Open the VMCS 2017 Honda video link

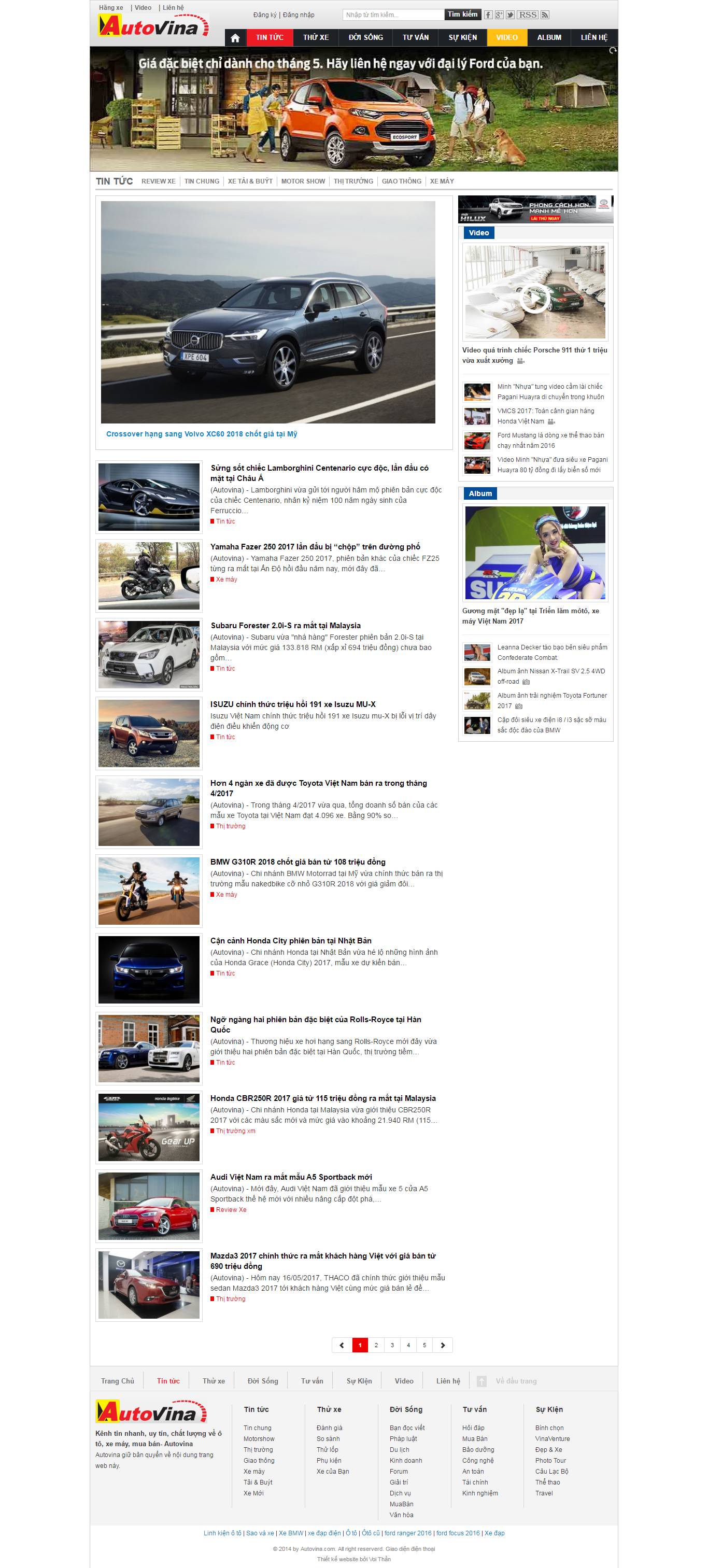[x=545, y=416]
